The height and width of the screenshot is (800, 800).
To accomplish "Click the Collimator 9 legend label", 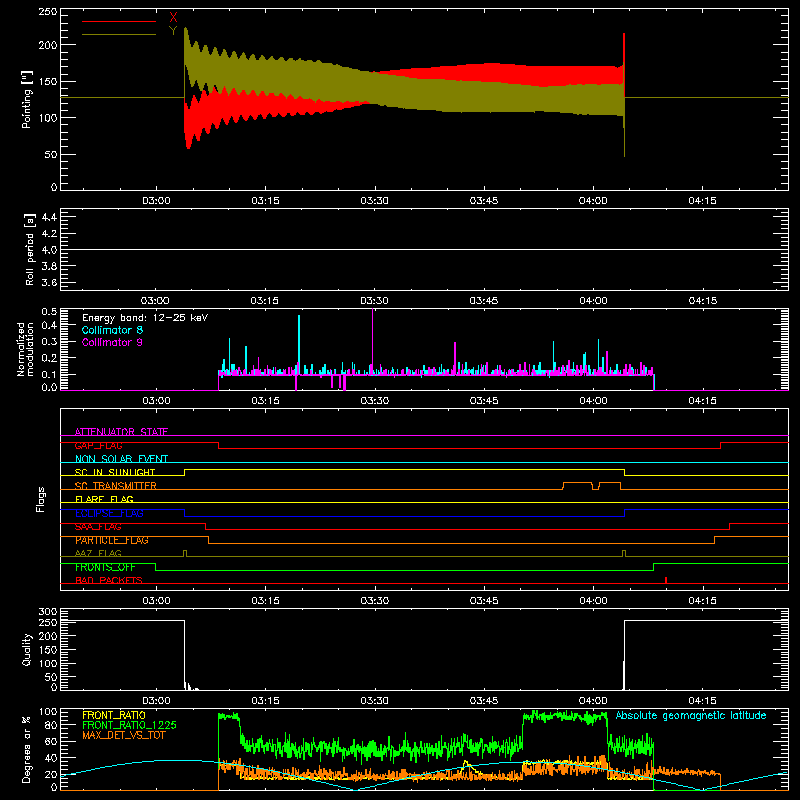I will [x=112, y=342].
